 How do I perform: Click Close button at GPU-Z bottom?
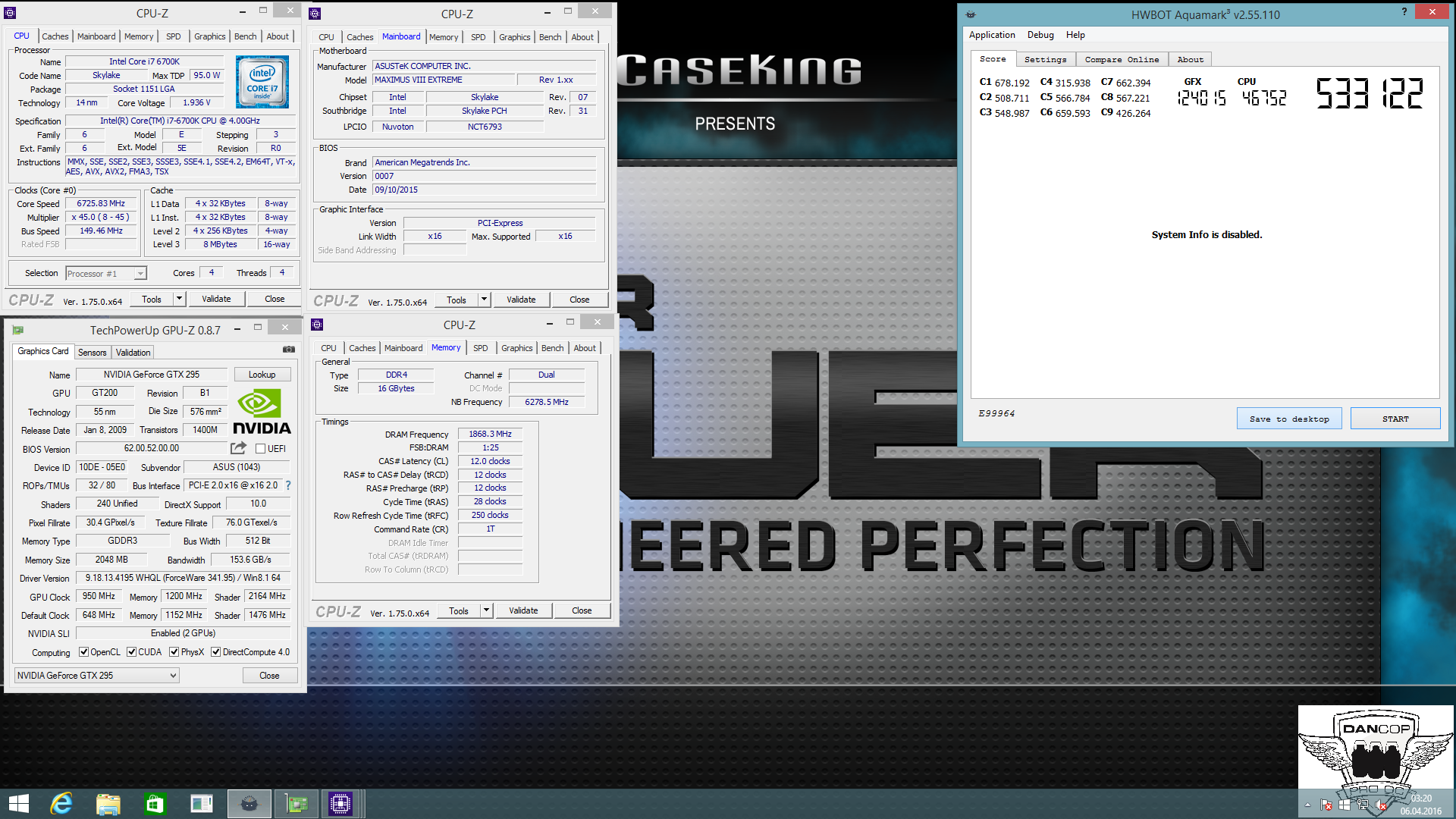[269, 676]
